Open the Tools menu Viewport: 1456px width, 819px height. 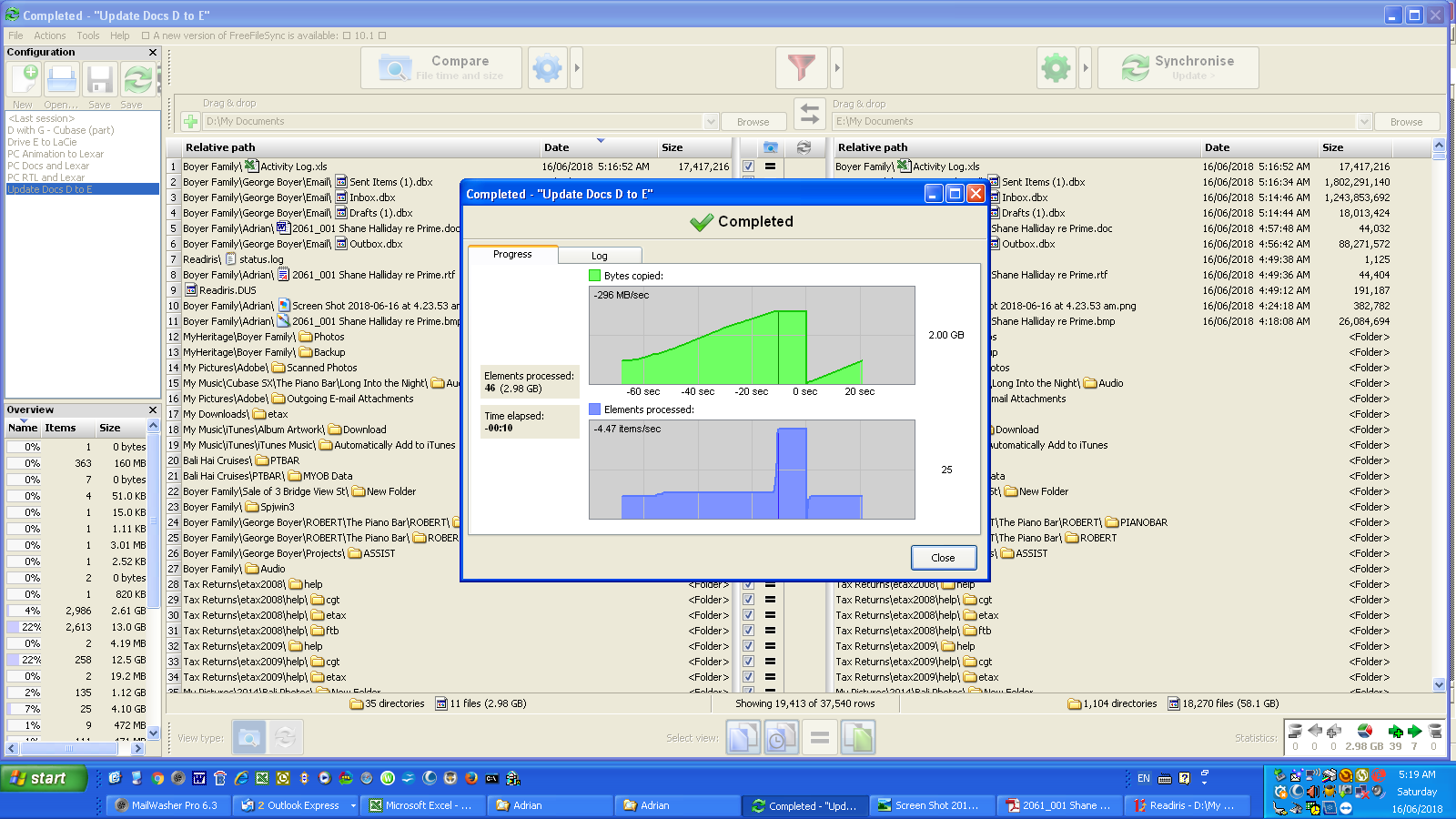[88, 35]
